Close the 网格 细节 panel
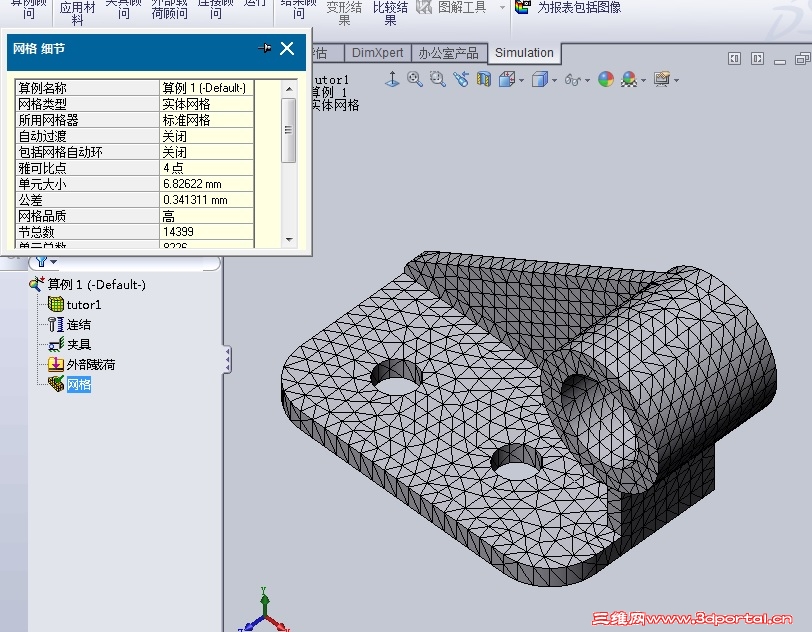Screen dimensions: 812x632 click(287, 48)
